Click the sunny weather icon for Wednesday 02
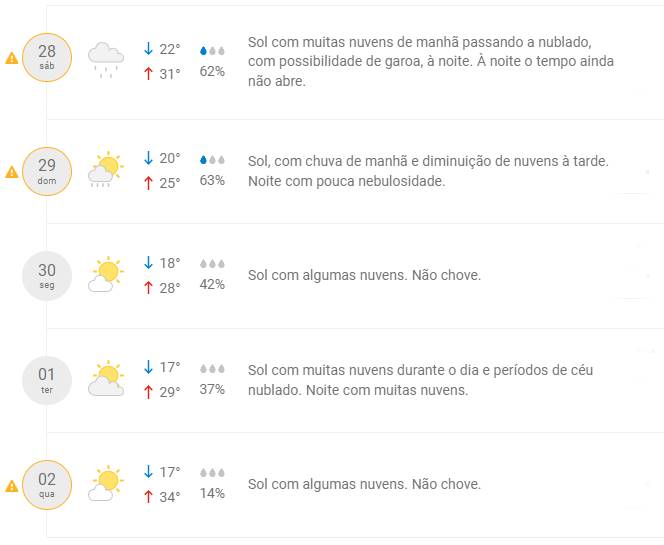 pyautogui.click(x=106, y=483)
